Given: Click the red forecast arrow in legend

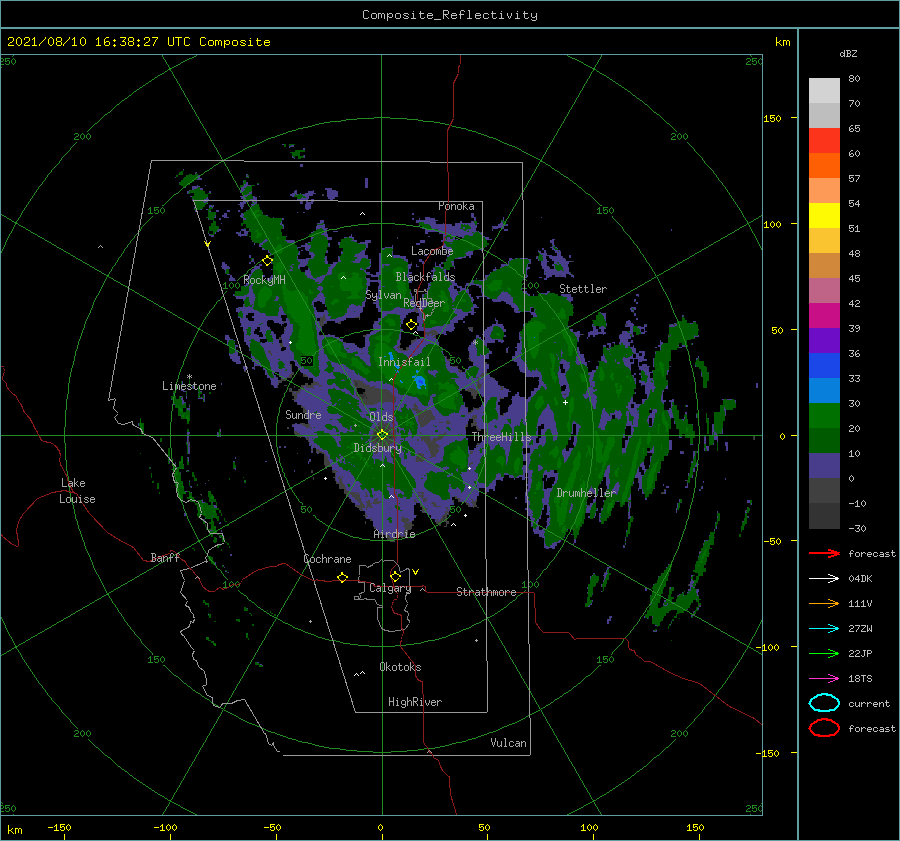Looking at the screenshot, I should [824, 553].
